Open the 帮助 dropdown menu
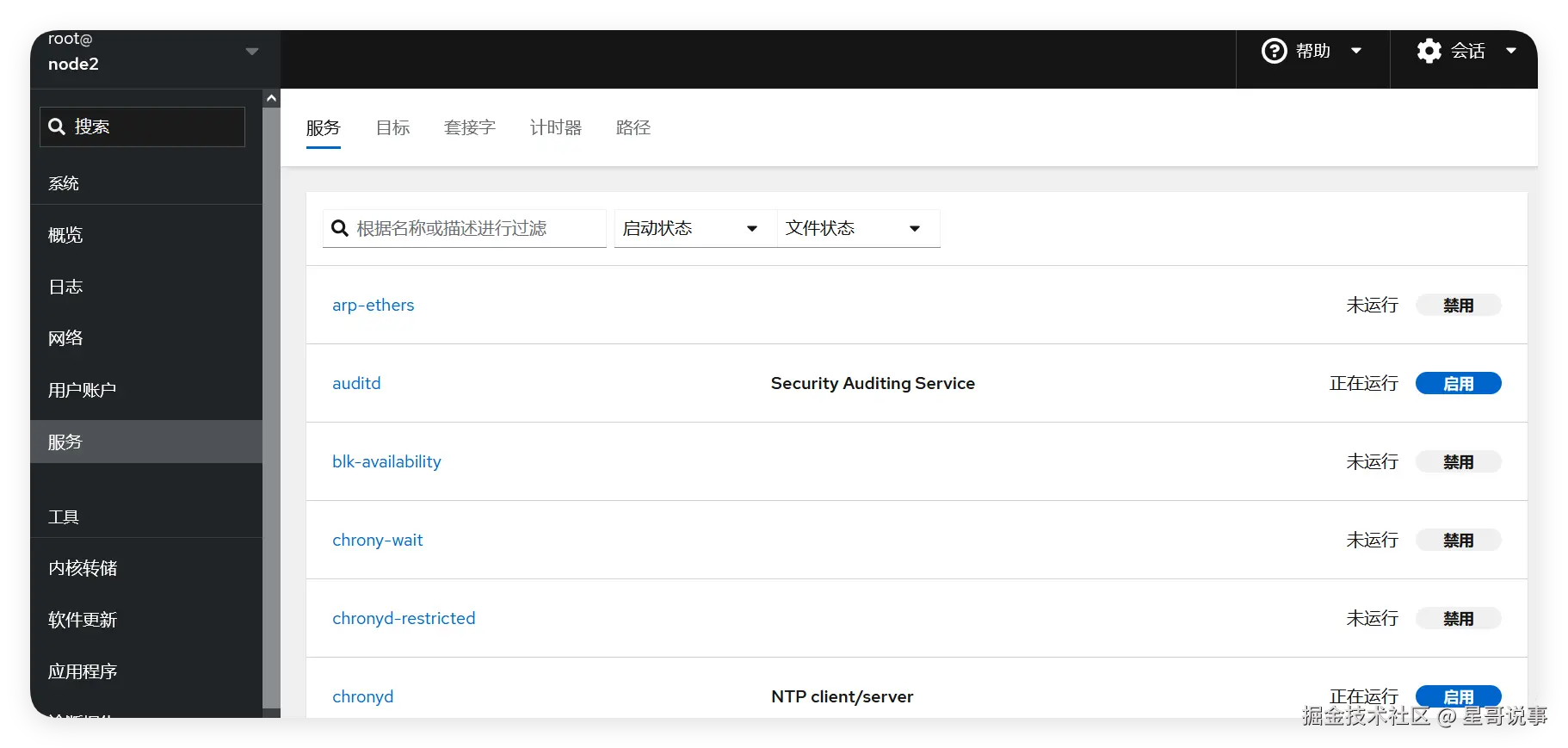The image size is (1568, 748). point(1312,51)
